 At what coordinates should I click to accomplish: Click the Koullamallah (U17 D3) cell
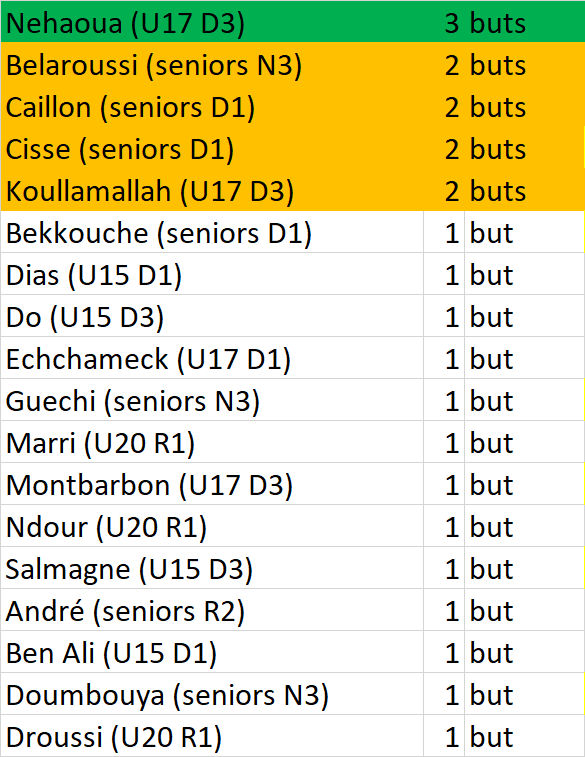212,190
